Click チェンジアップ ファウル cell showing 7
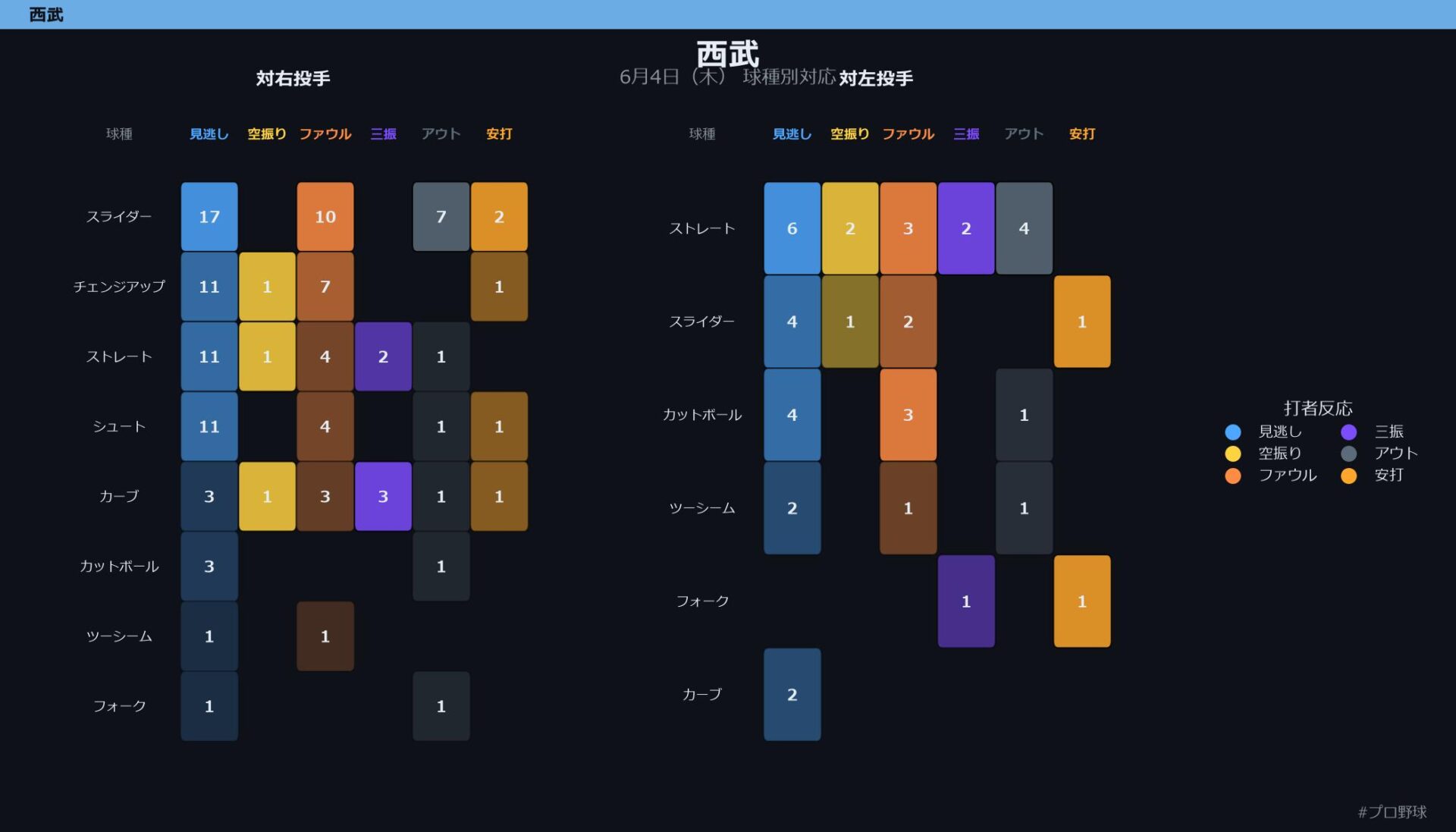Image resolution: width=1456 pixels, height=832 pixels. coord(325,287)
